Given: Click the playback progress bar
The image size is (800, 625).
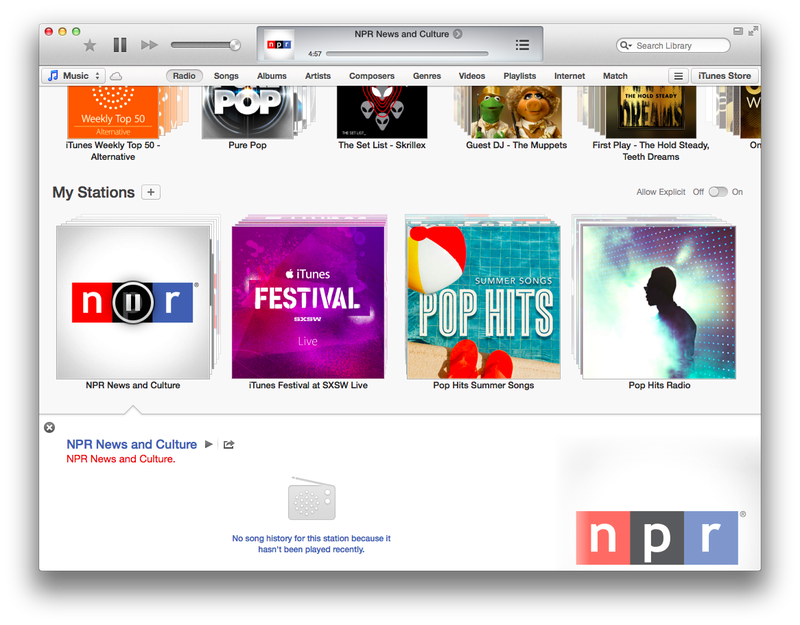Looking at the screenshot, I should click(407, 54).
